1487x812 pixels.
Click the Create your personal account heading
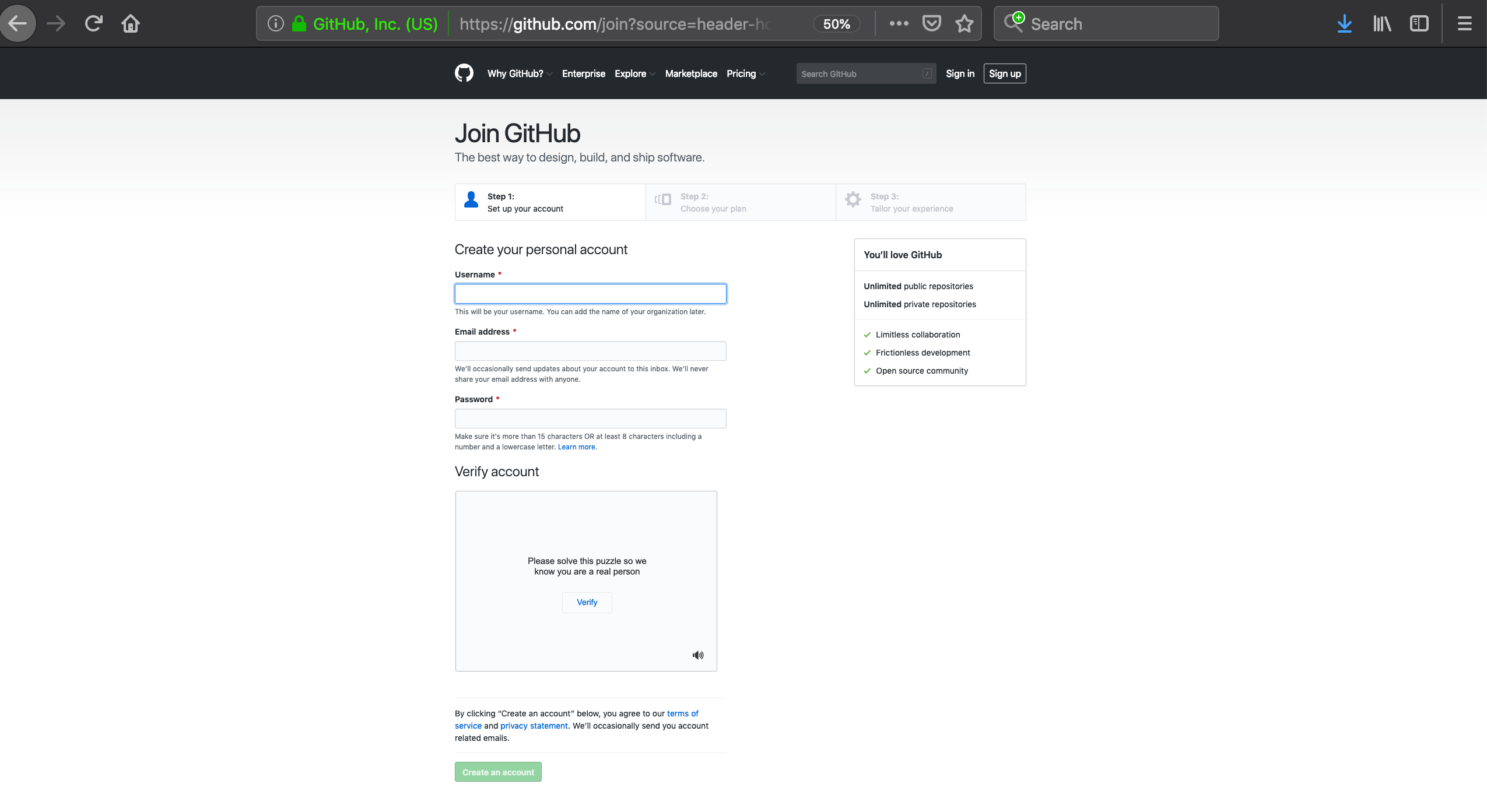tap(541, 249)
